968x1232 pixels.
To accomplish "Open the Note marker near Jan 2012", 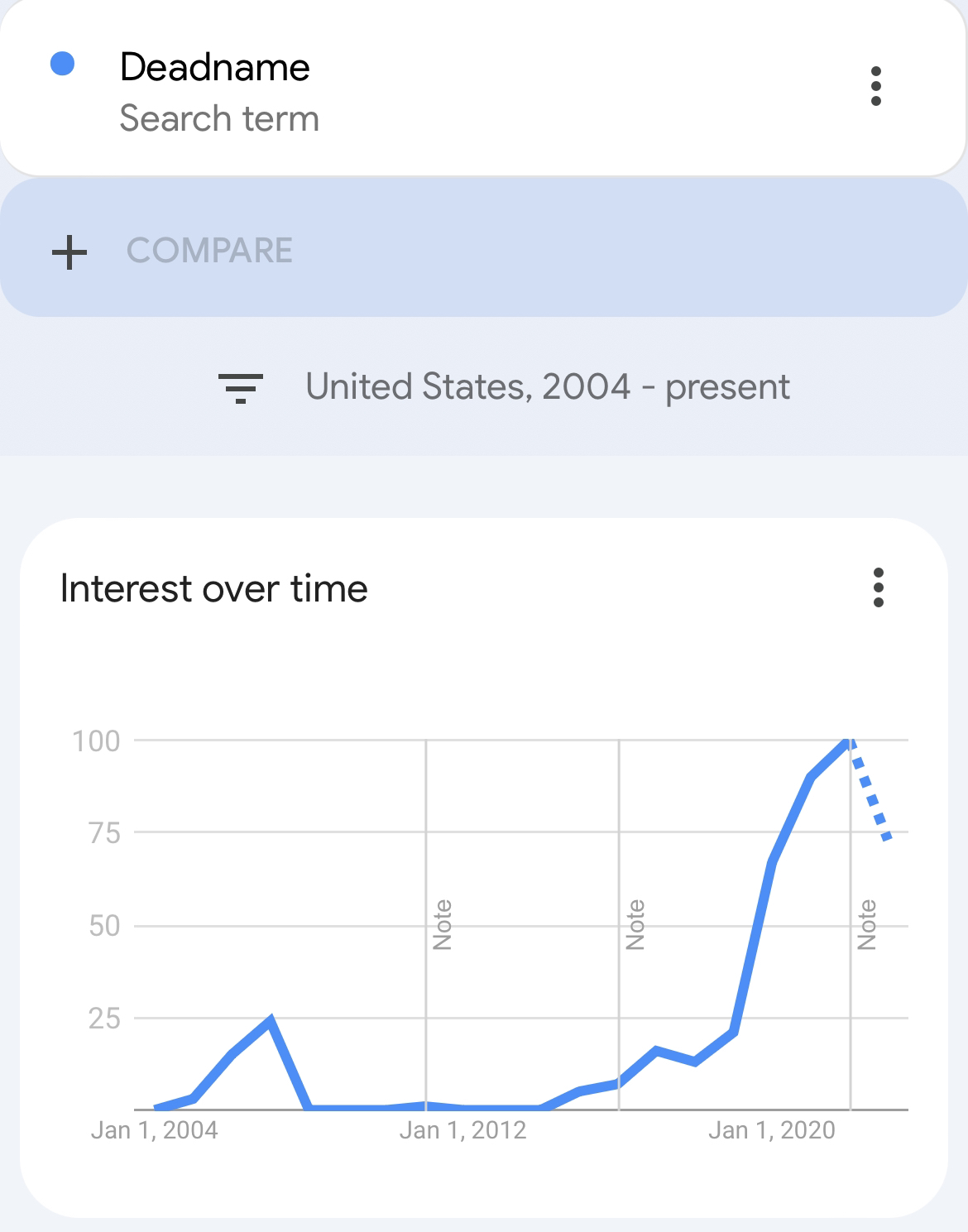I will coord(443,925).
